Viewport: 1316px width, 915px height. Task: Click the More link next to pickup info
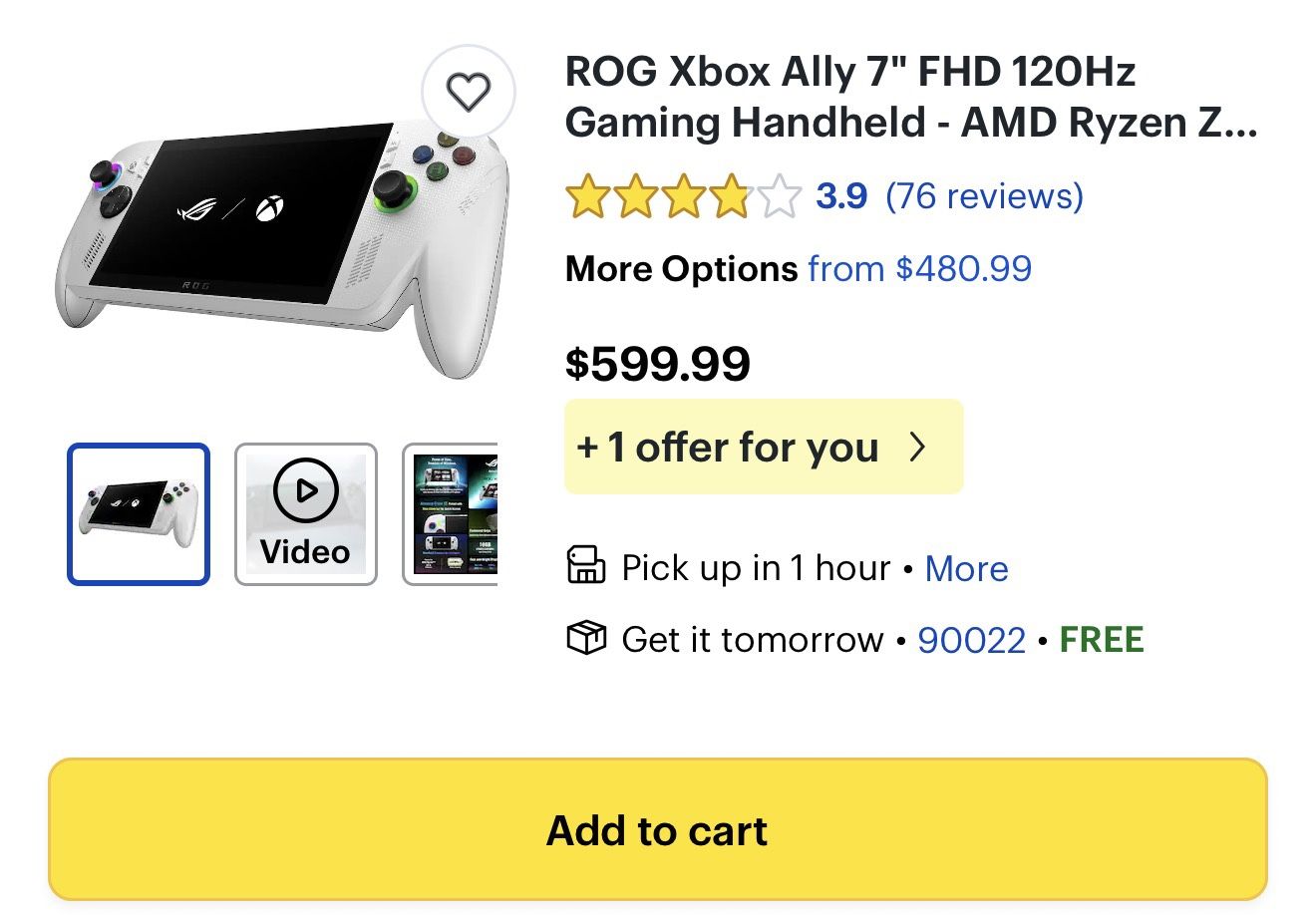pos(965,568)
